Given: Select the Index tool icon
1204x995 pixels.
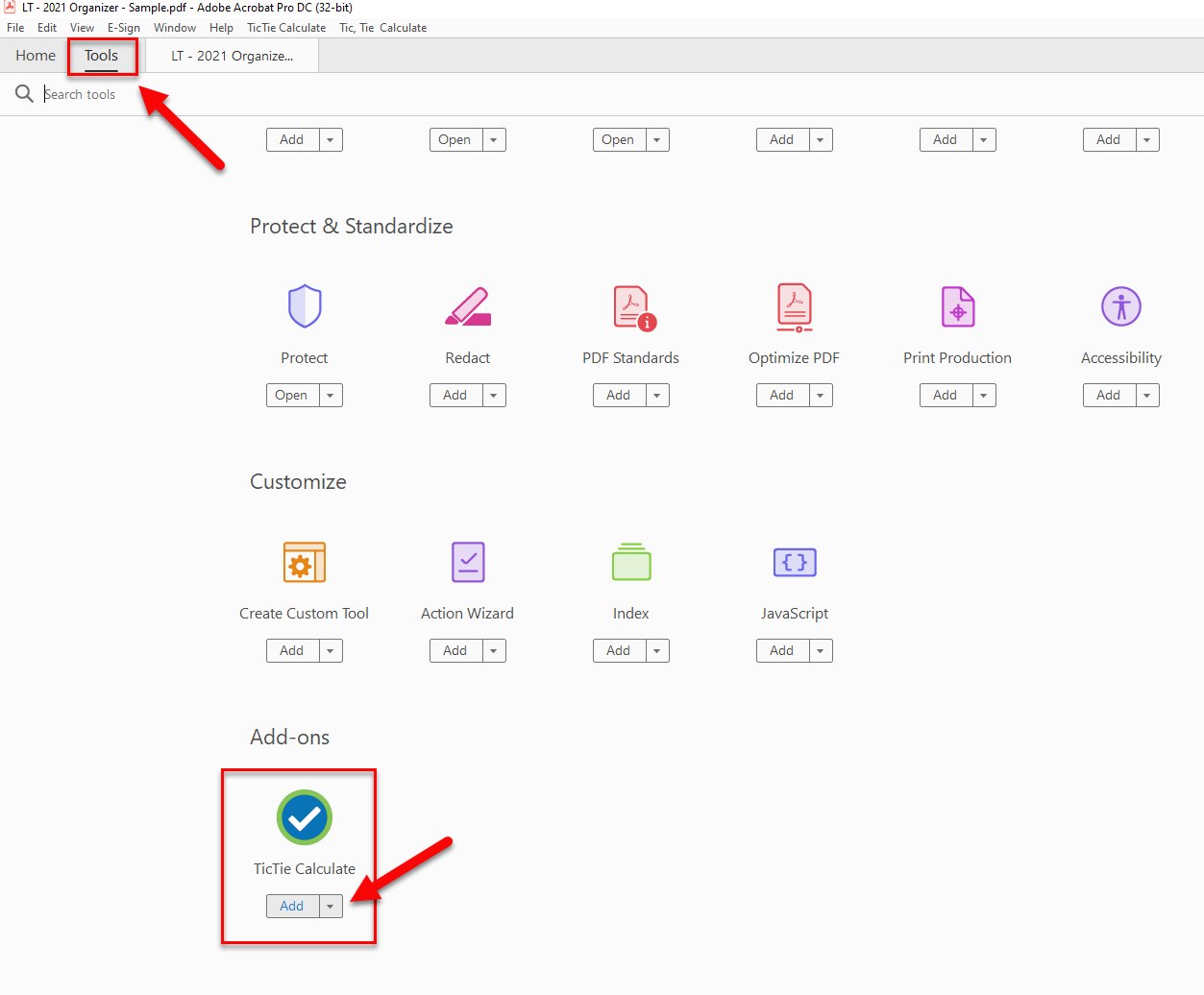Looking at the screenshot, I should click(x=631, y=563).
